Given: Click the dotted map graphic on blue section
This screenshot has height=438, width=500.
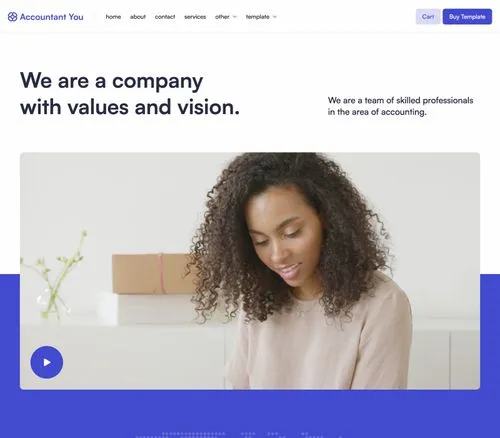Looking at the screenshot, I should (240, 435).
